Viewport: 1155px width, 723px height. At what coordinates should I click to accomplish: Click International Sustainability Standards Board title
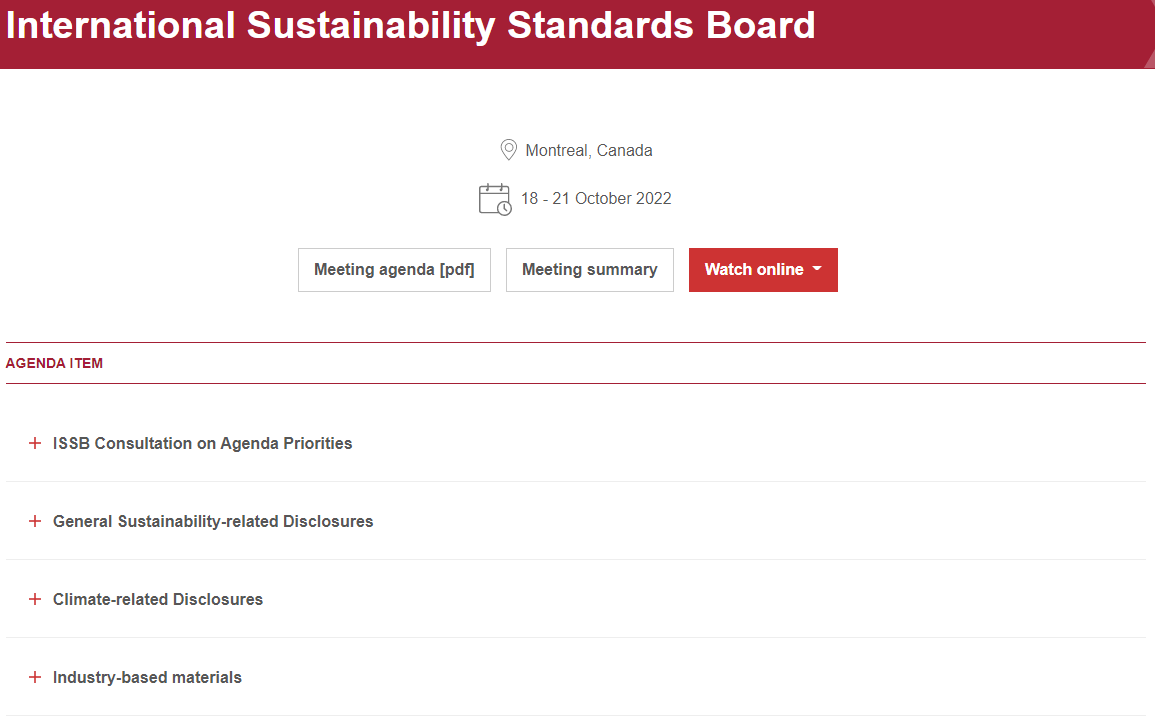click(x=410, y=25)
